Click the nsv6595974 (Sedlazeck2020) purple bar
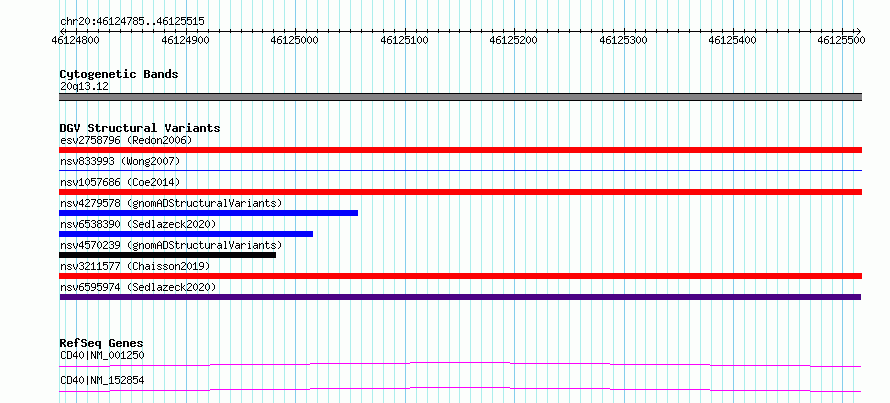Image resolution: width=890 pixels, height=403 pixels. (460, 297)
